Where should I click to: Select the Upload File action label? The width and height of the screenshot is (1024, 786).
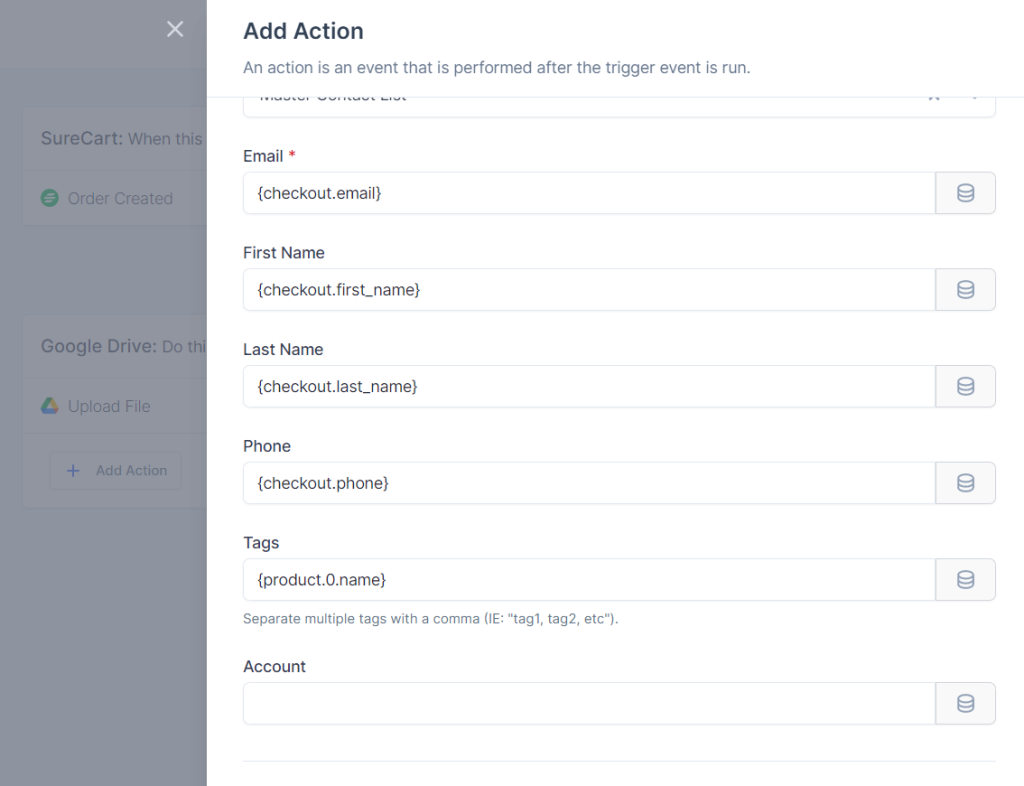click(x=109, y=406)
